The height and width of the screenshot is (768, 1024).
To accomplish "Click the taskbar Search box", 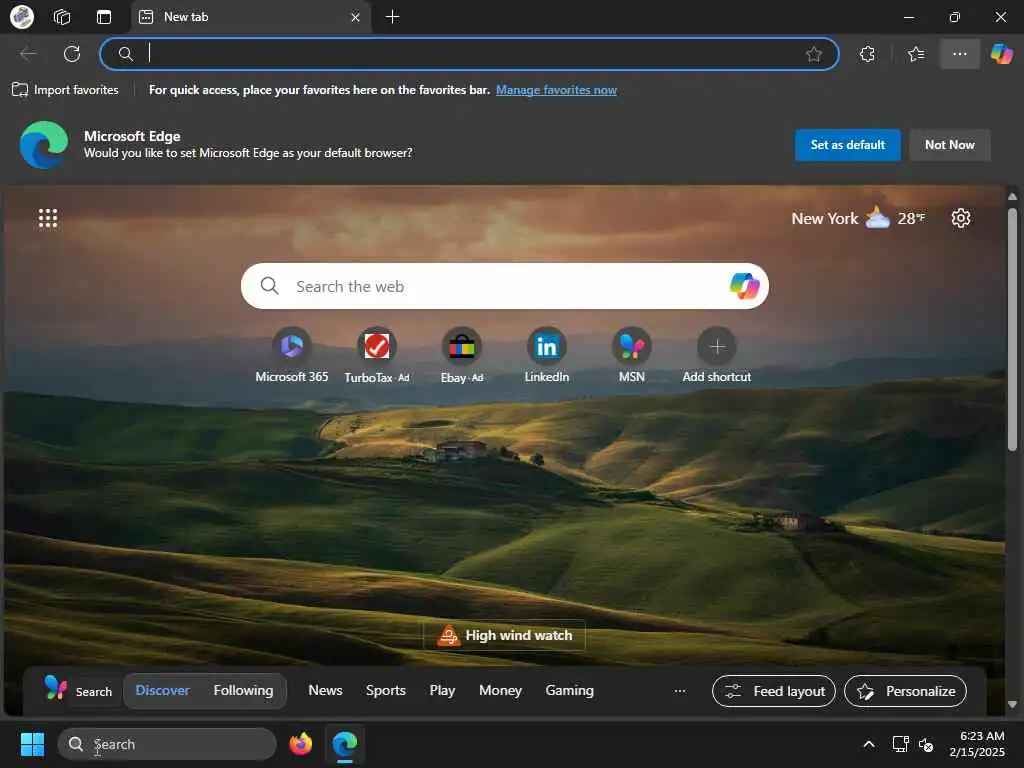I will click(167, 744).
